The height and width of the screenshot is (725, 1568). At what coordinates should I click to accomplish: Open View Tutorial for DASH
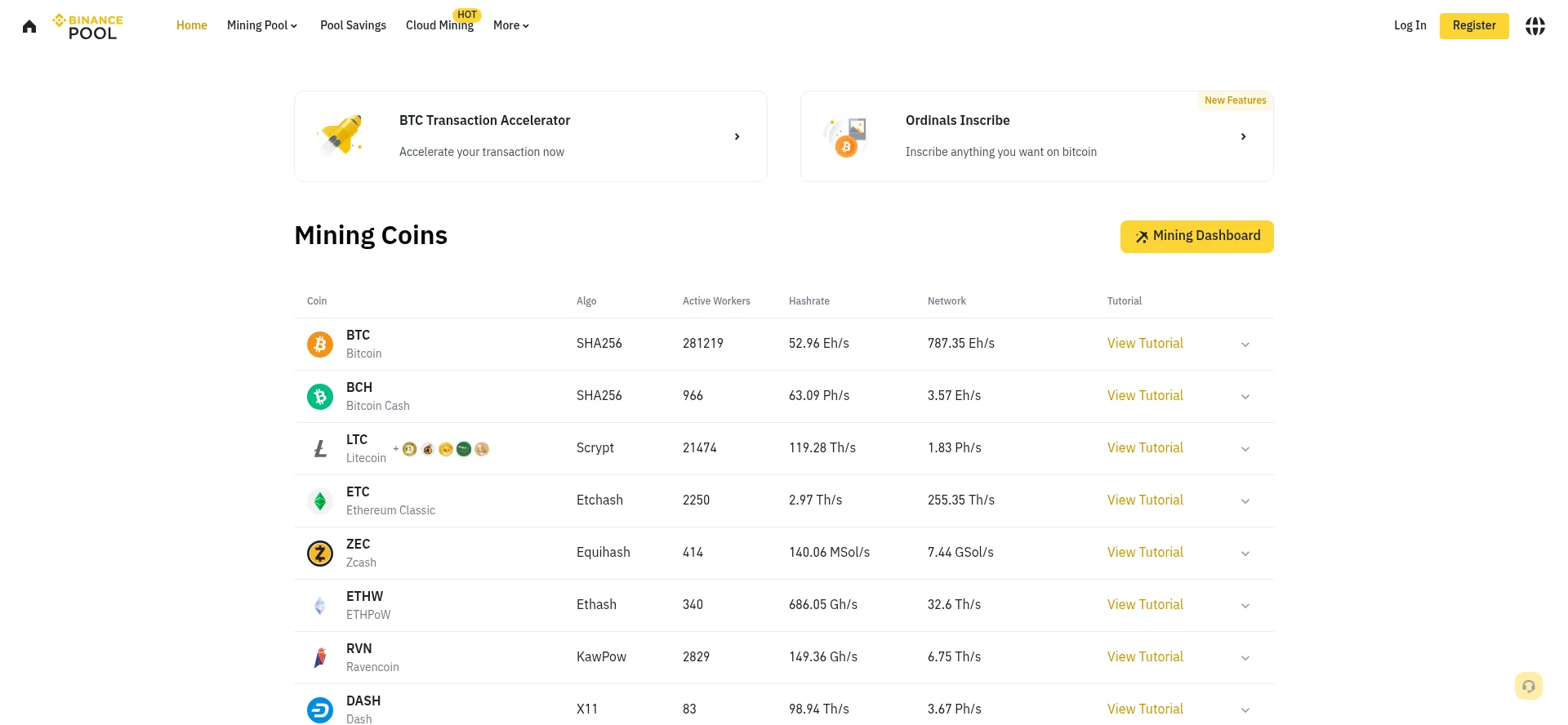pyautogui.click(x=1145, y=709)
